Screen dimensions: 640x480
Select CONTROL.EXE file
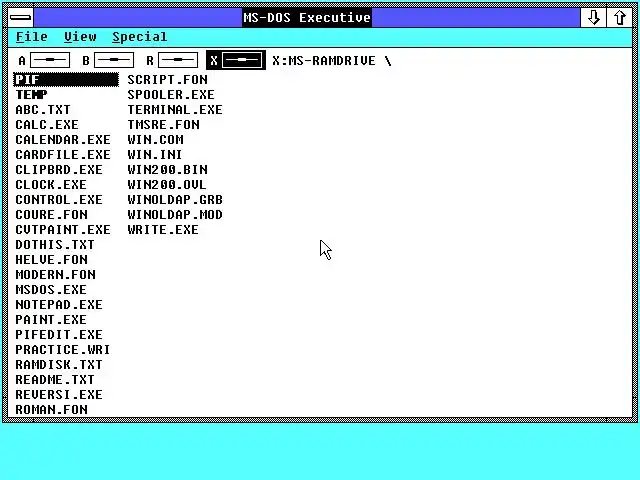coord(59,200)
